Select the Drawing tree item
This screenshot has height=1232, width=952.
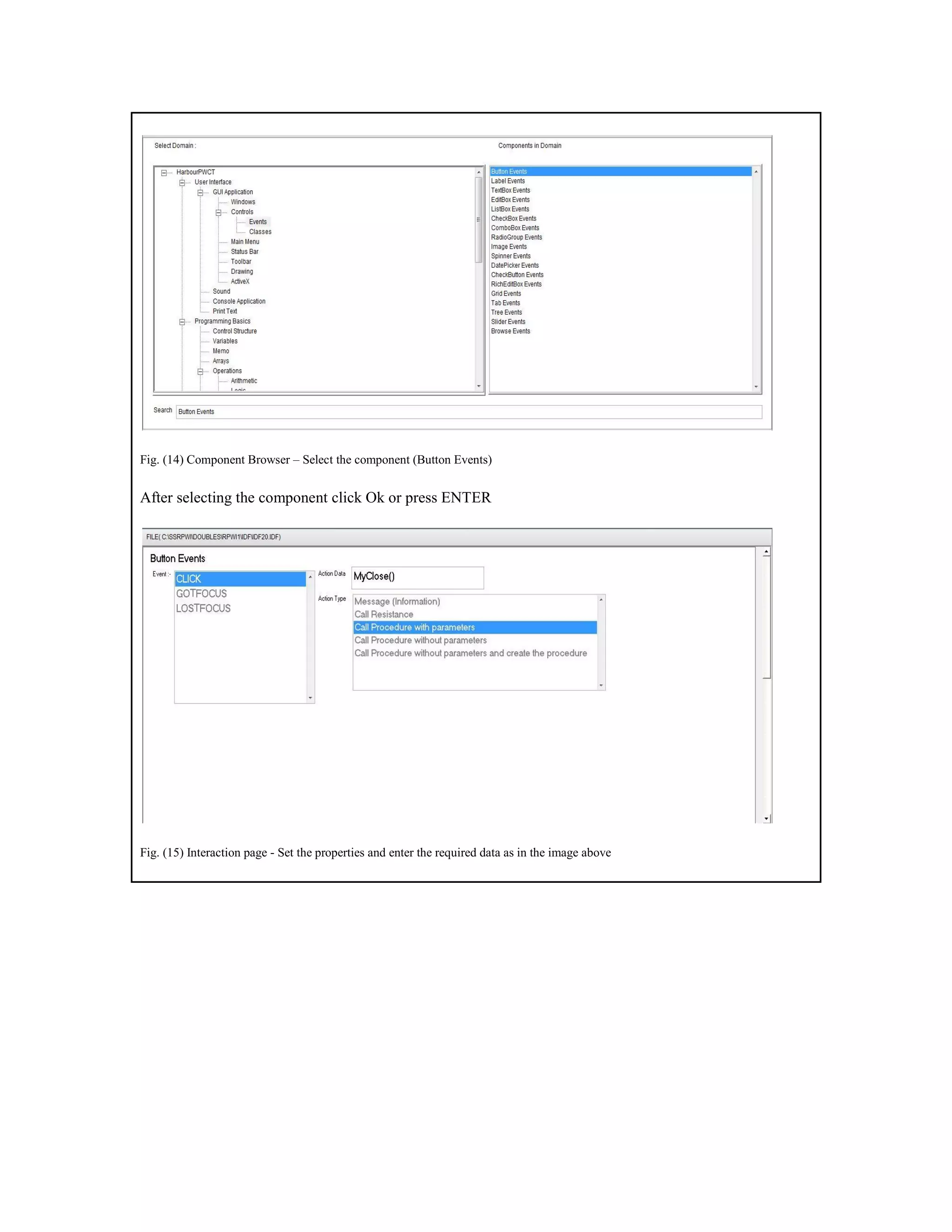241,272
